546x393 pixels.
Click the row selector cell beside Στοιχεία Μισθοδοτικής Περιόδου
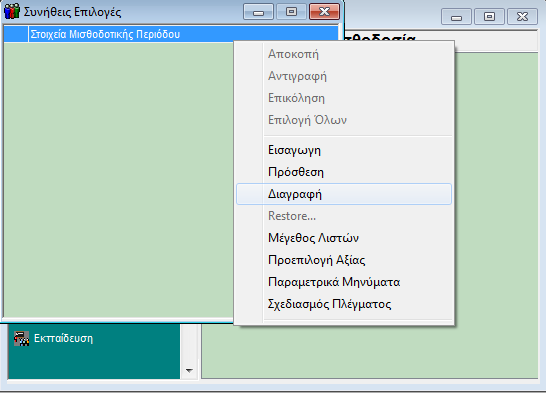(x=16, y=34)
